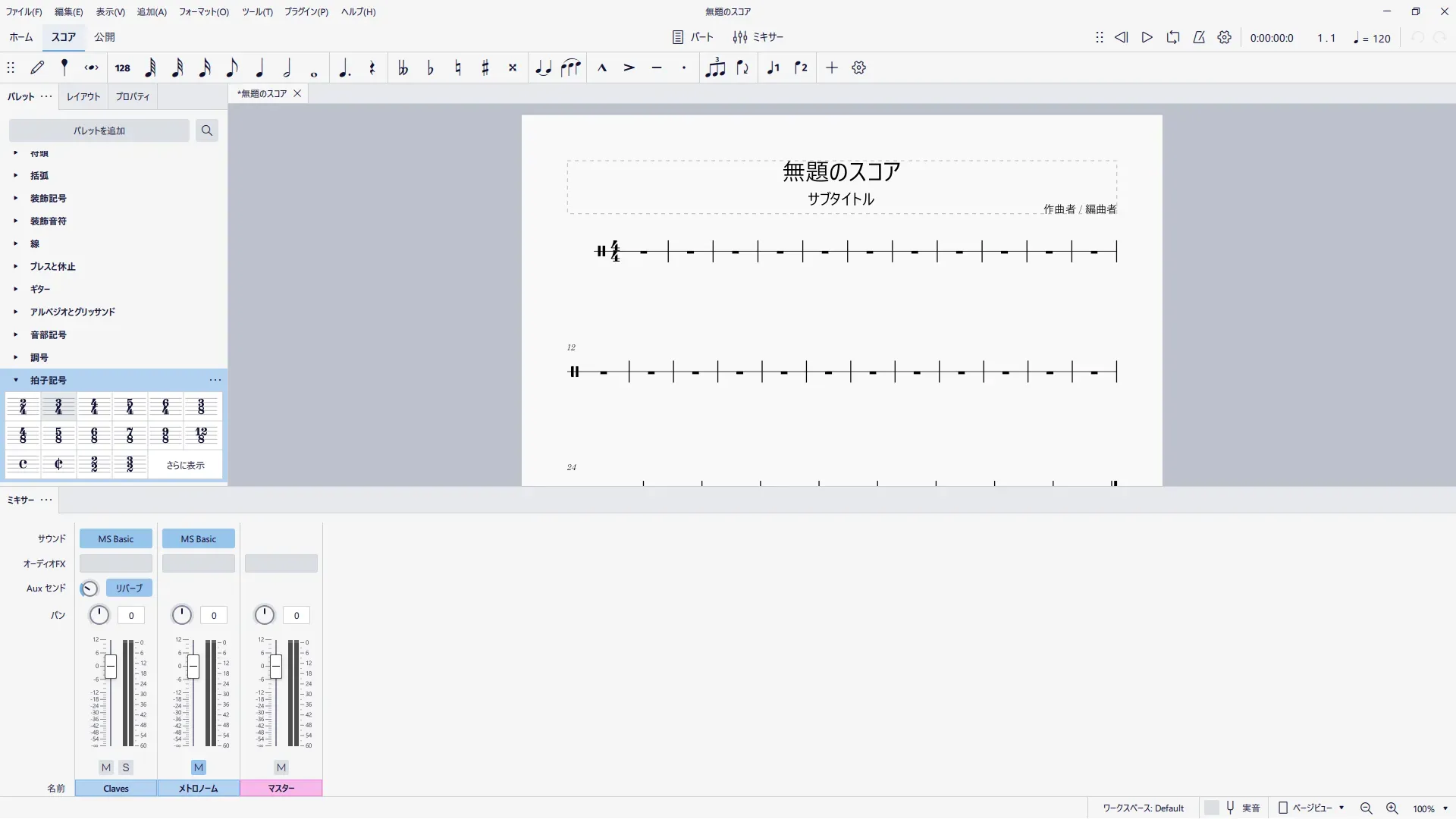This screenshot has width=1456, height=819.
Task: Select the tuplet tool in note toolbar
Action: 714,68
